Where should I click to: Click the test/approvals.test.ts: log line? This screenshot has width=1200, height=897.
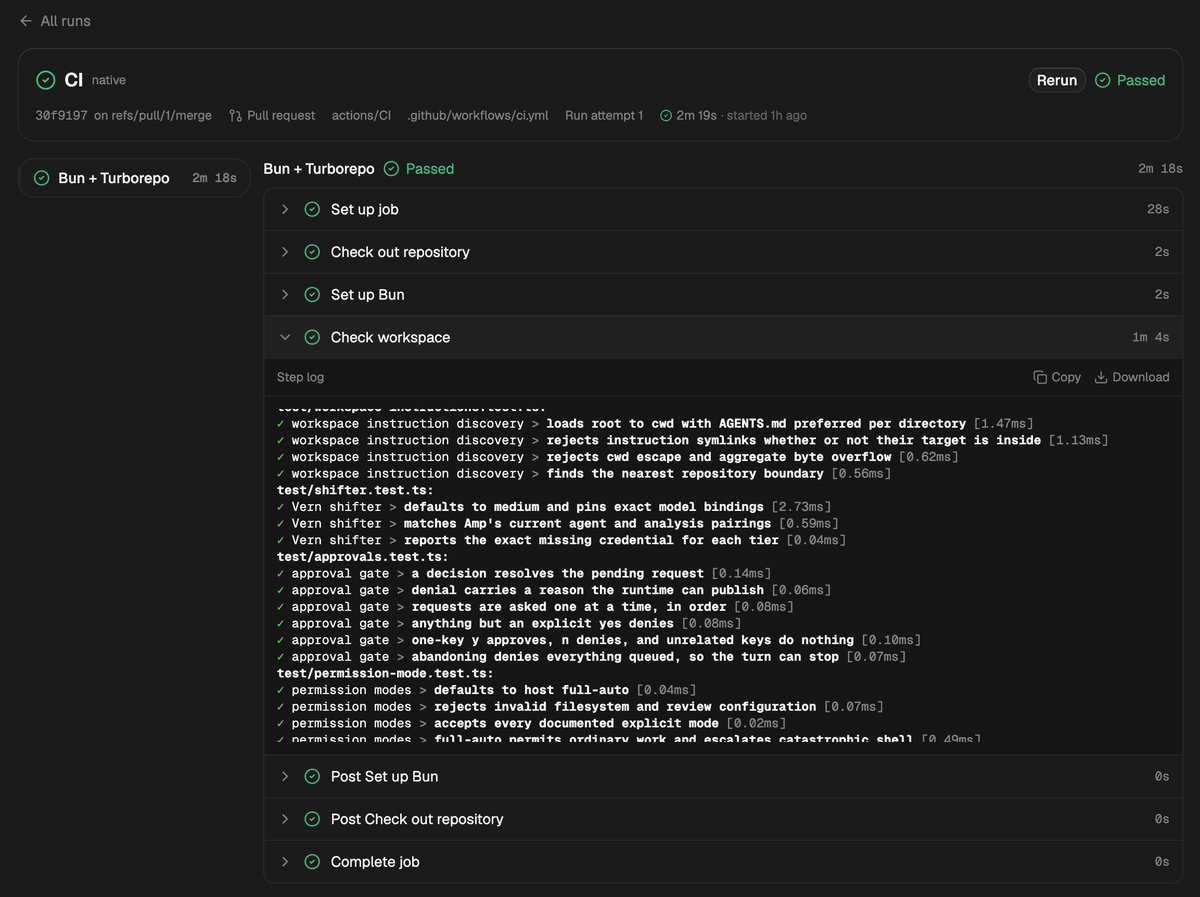pyautogui.click(x=363, y=557)
